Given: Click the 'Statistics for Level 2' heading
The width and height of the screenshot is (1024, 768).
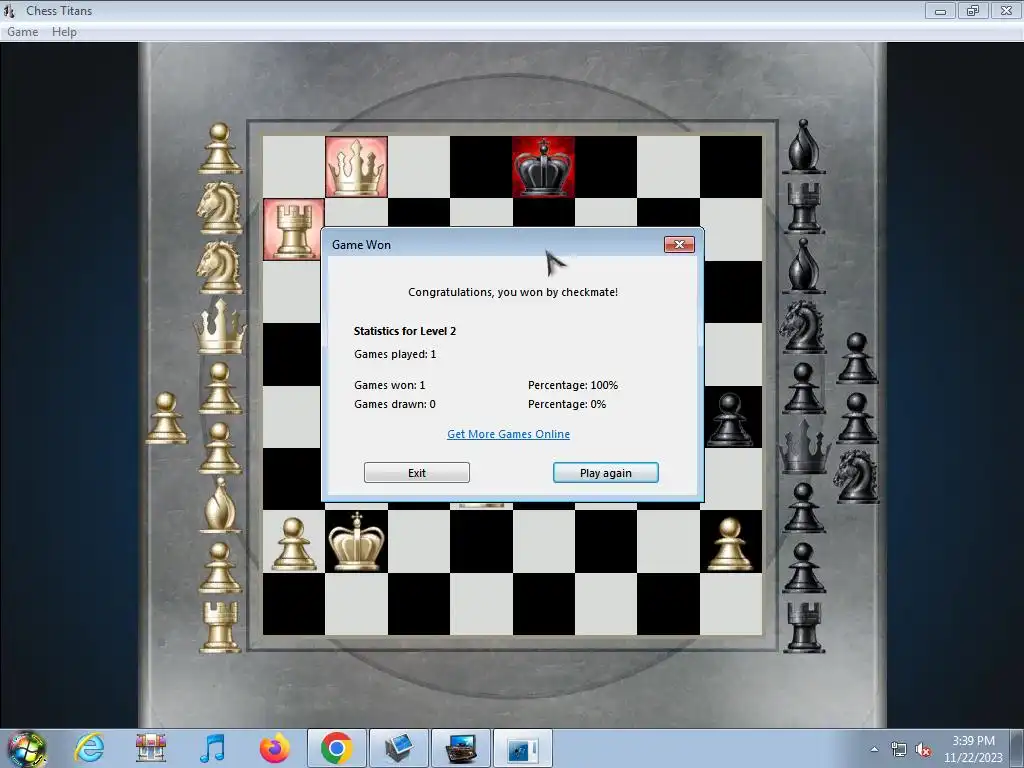Looking at the screenshot, I should pyautogui.click(x=405, y=331).
